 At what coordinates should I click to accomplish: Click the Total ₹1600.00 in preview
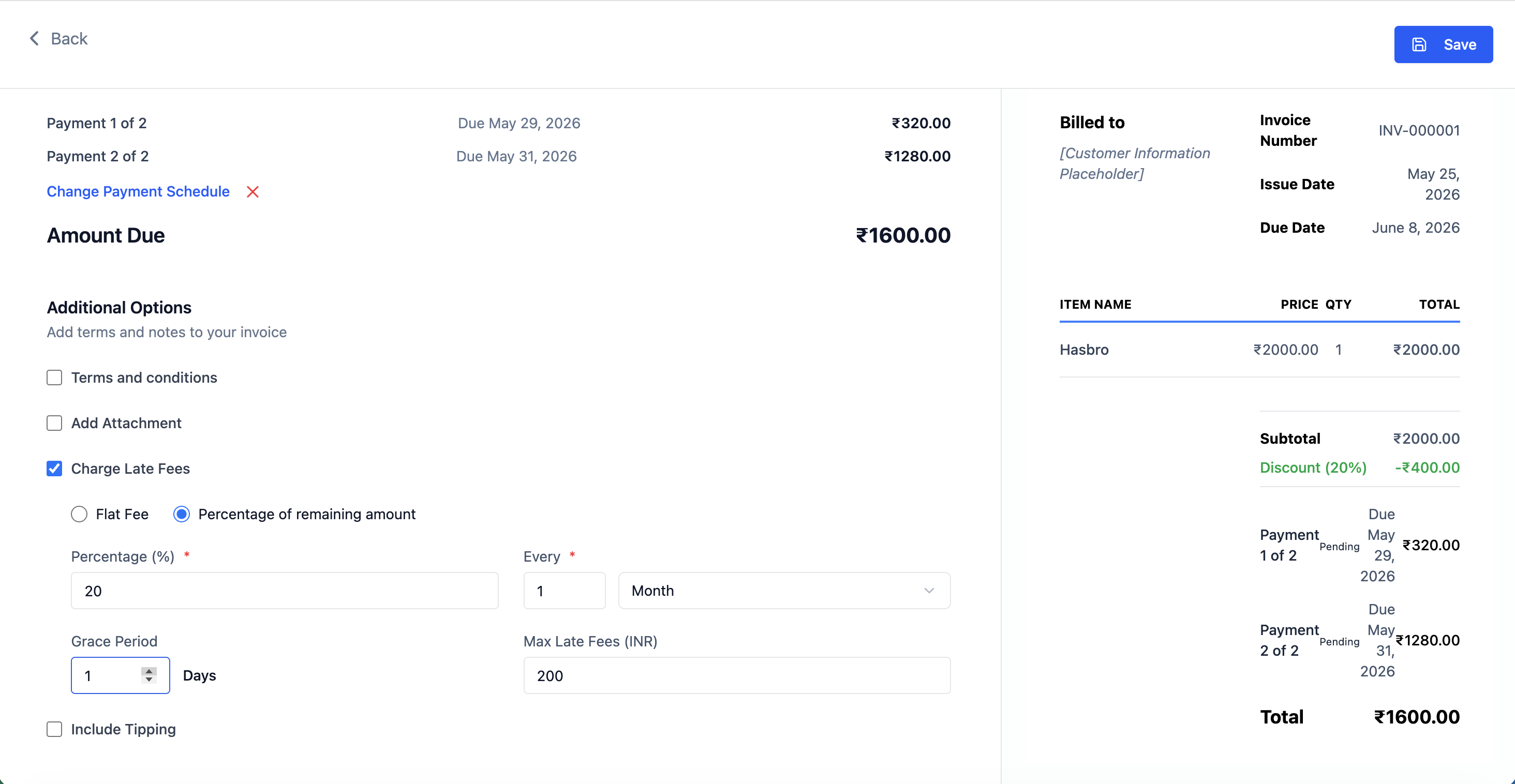[1416, 717]
